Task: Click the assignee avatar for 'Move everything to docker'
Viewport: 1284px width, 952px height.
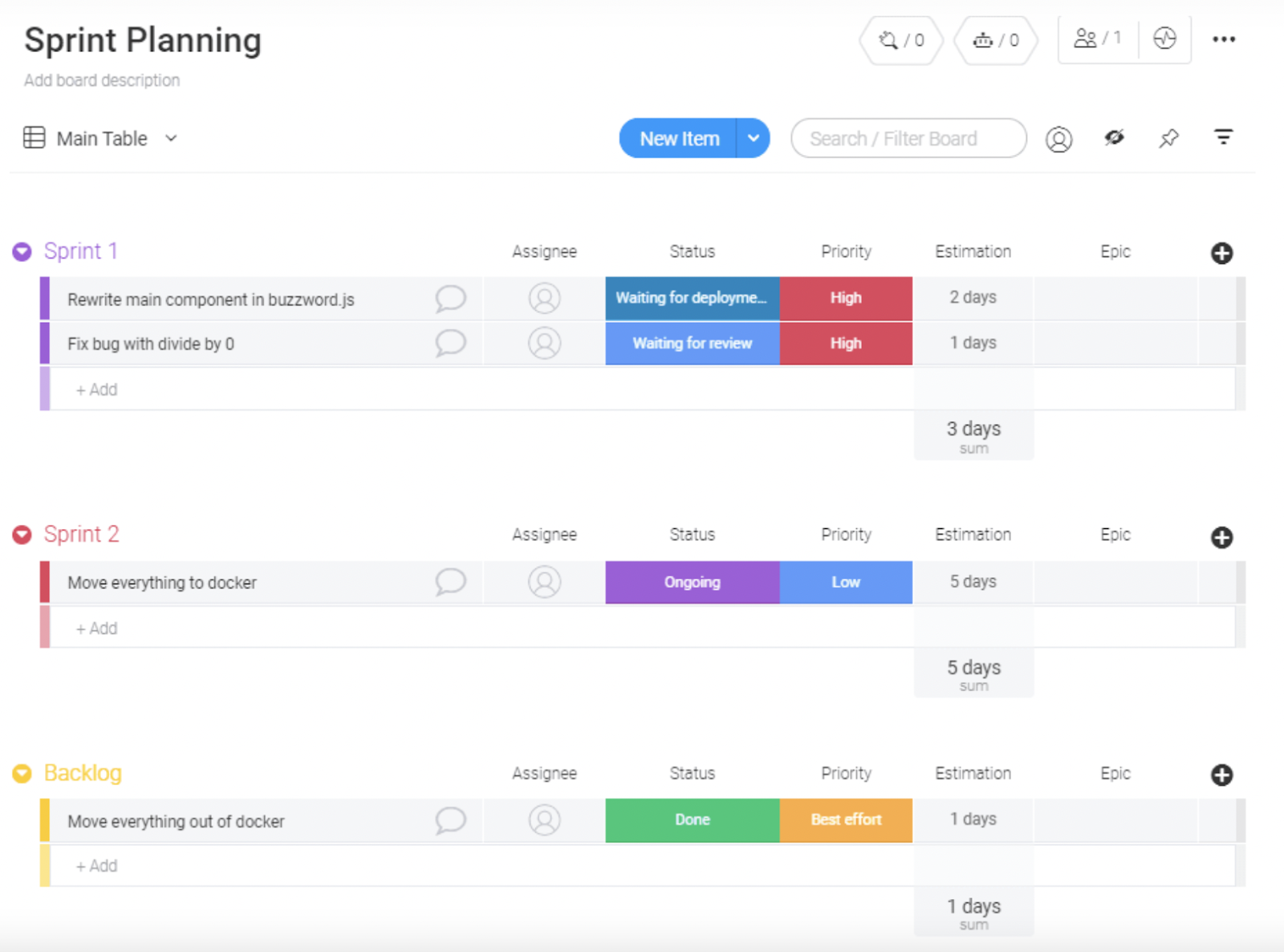Action: [x=543, y=582]
